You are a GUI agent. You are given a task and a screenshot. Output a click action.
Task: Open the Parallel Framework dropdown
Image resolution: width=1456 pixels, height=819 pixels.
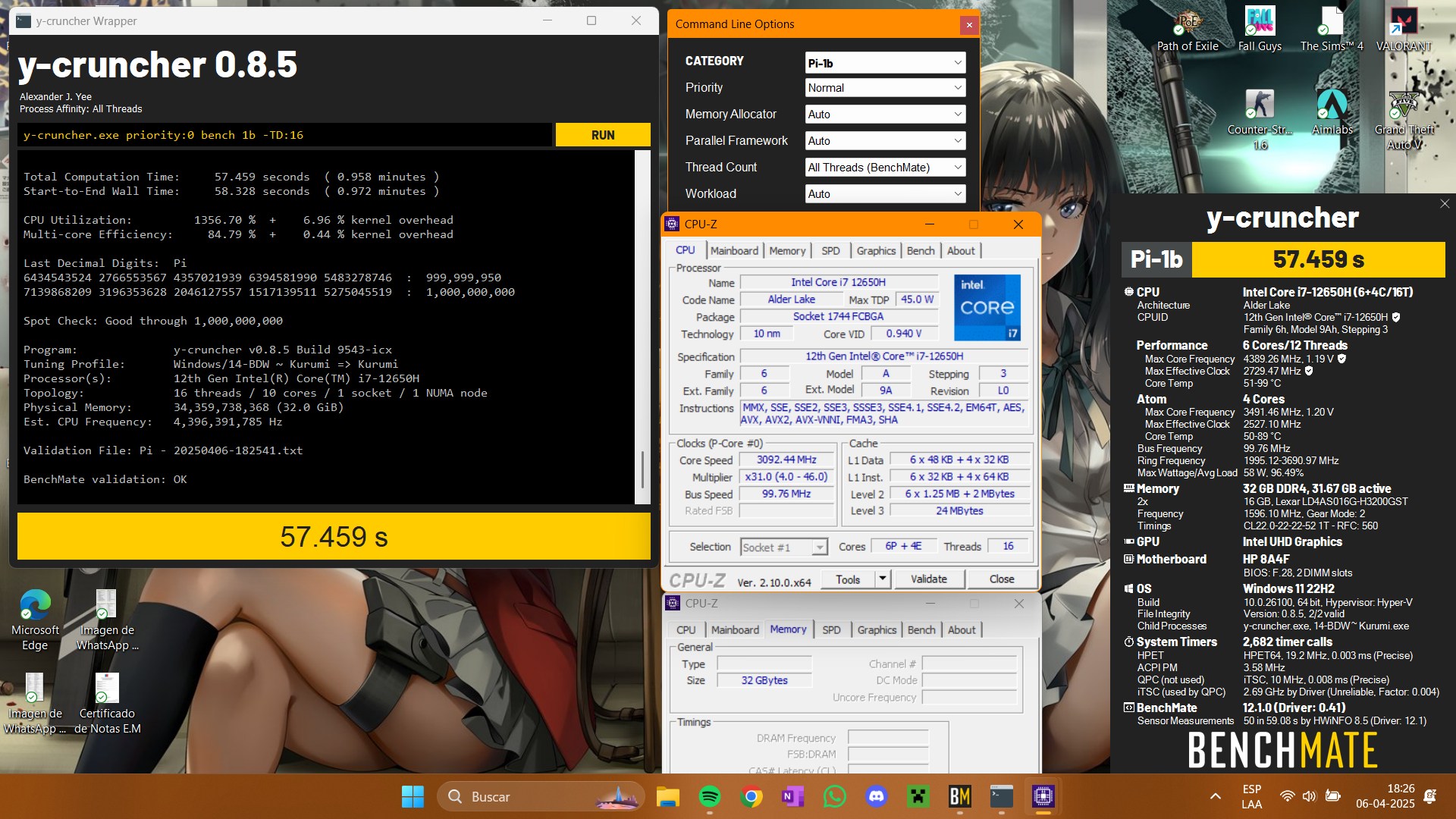[x=885, y=141]
